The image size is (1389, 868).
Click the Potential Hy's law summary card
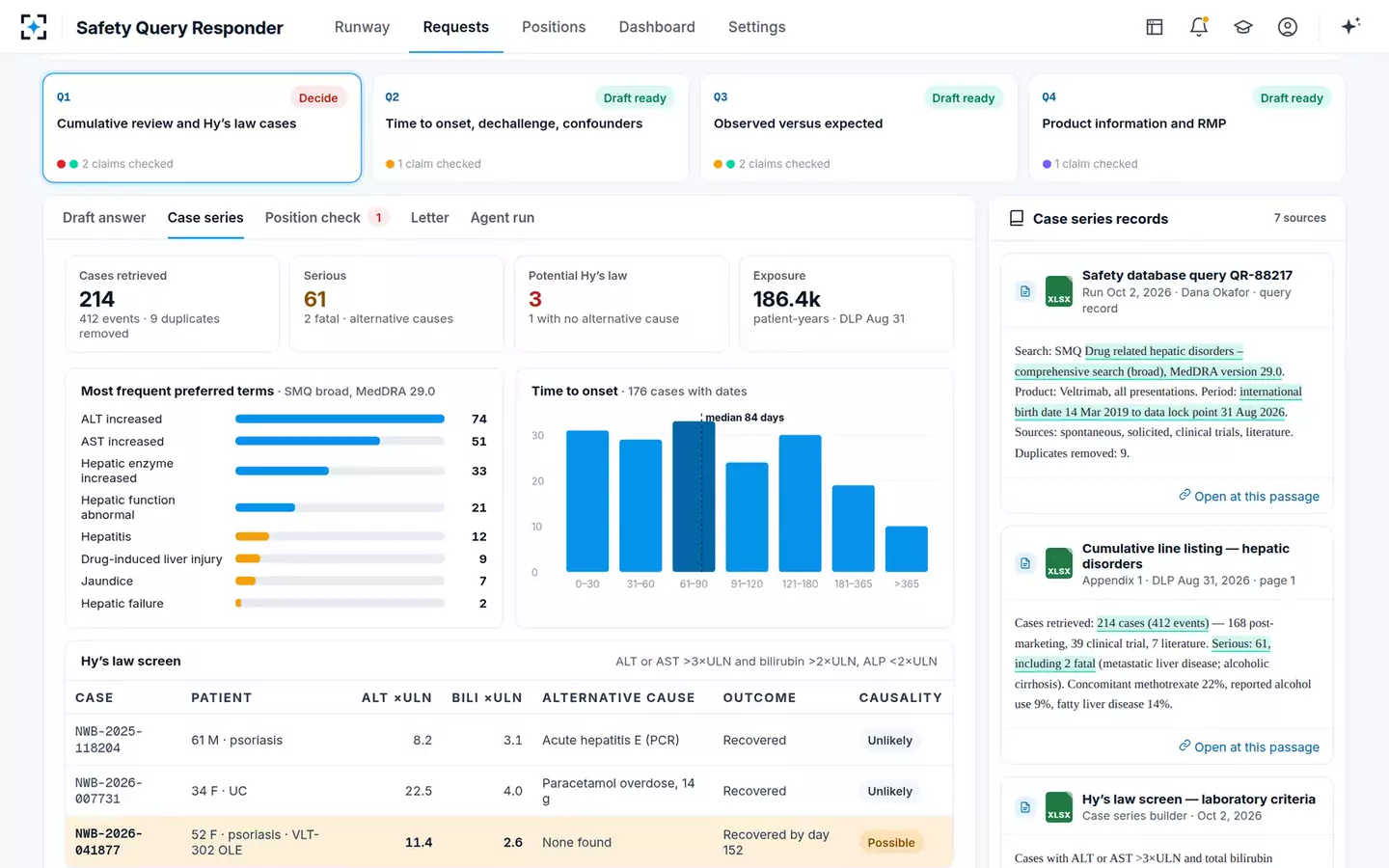pyautogui.click(x=621, y=304)
